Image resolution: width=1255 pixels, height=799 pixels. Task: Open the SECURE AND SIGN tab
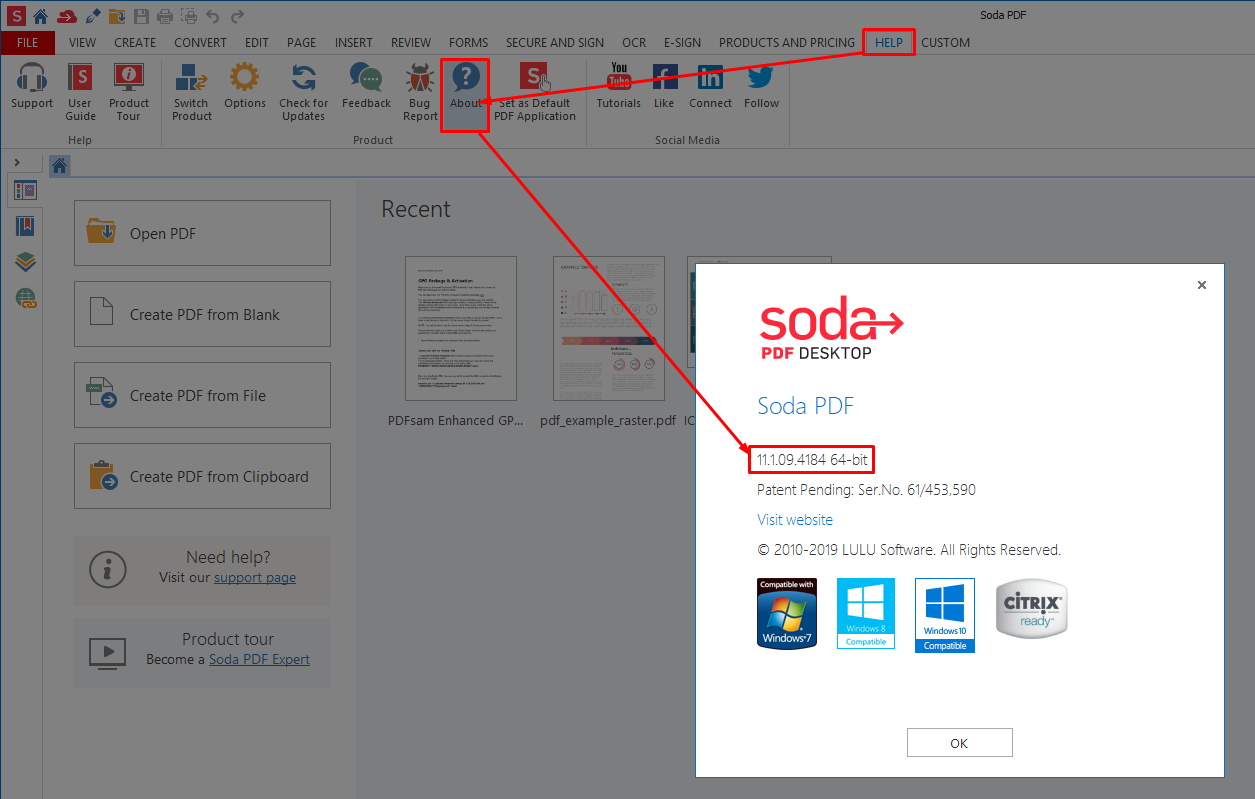pyautogui.click(x=555, y=43)
